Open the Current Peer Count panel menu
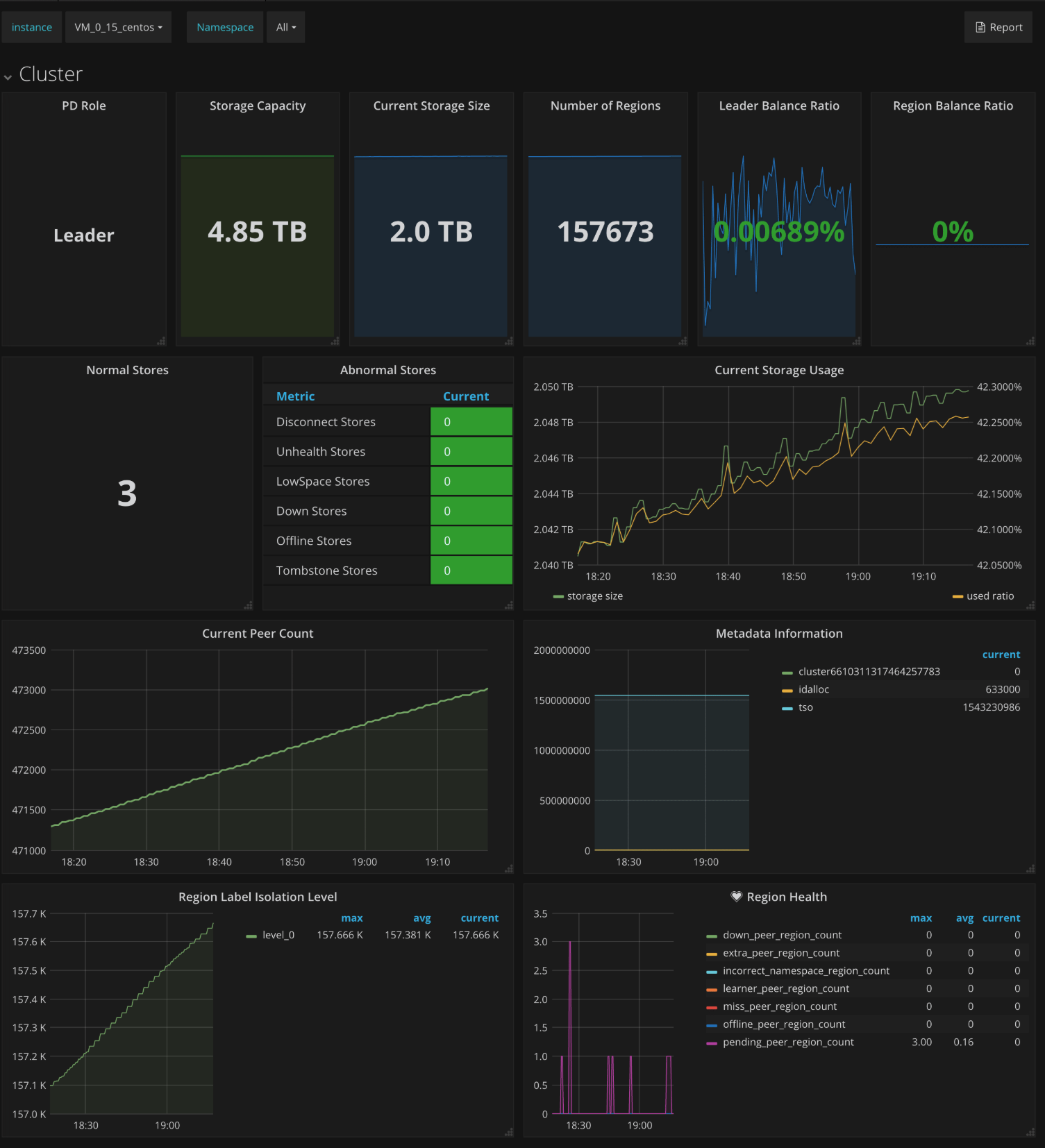 [258, 633]
